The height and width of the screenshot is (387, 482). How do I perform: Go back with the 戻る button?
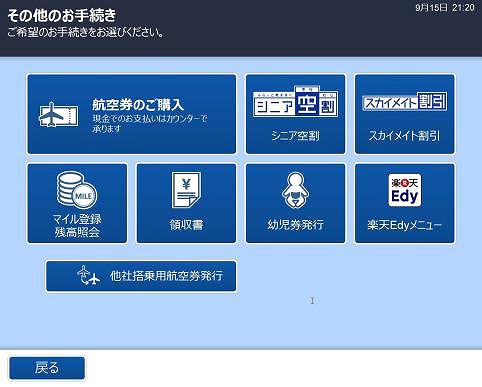click(x=47, y=368)
